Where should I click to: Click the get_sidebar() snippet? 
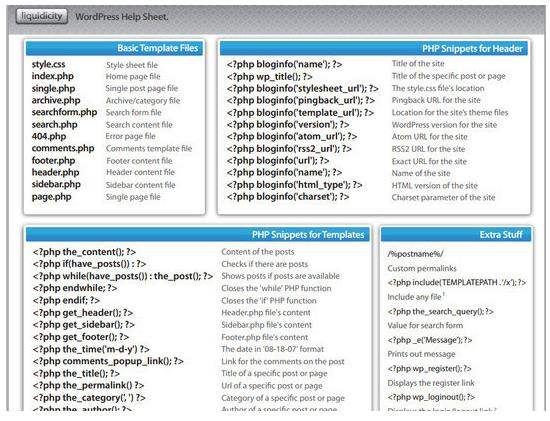(83, 325)
